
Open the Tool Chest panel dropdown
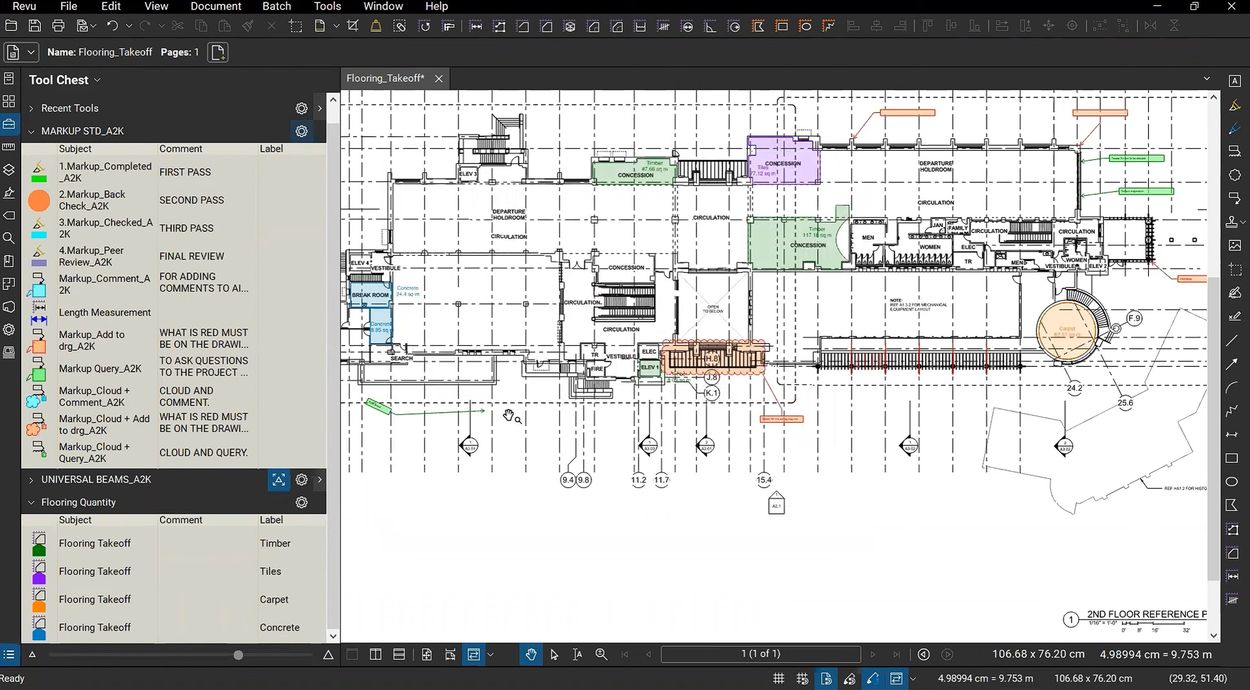pos(97,80)
